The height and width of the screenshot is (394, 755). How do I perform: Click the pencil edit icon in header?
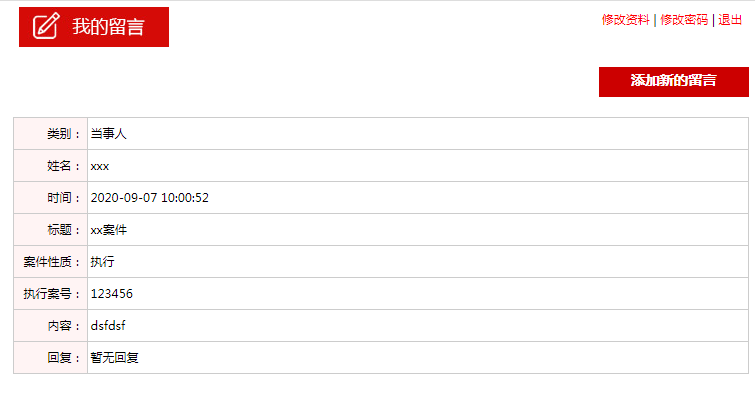tap(46, 26)
